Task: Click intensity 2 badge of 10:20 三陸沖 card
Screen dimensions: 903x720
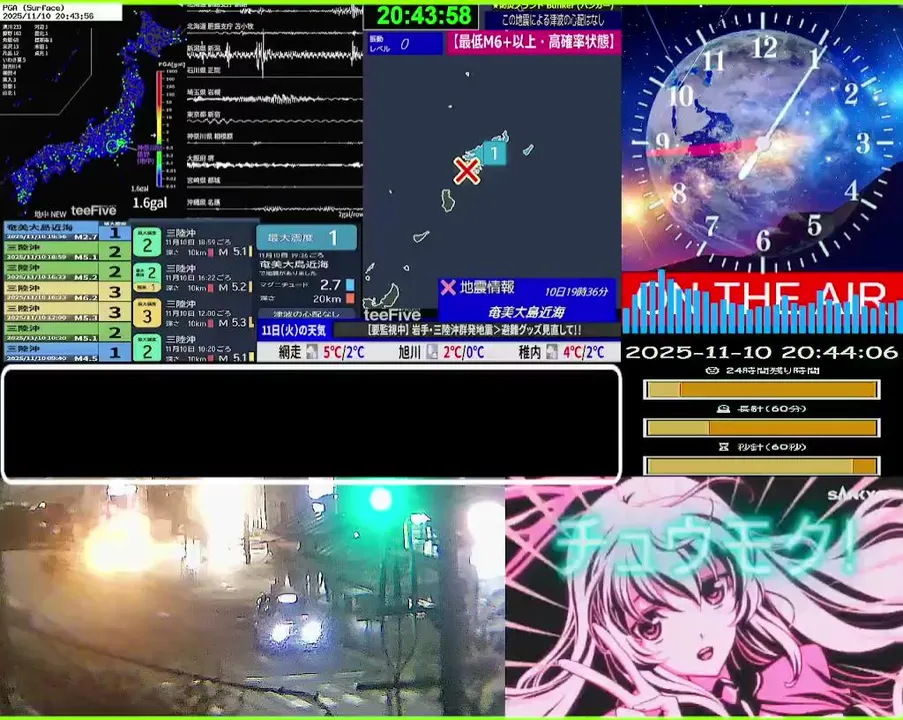Action: [x=147, y=348]
